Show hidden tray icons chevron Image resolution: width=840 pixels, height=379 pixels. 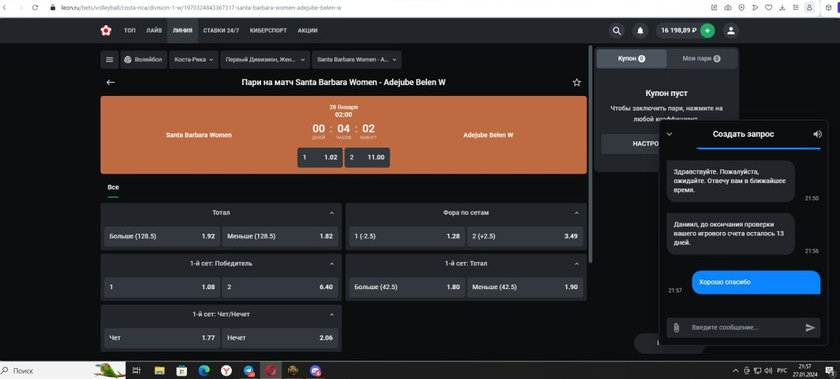(736, 370)
